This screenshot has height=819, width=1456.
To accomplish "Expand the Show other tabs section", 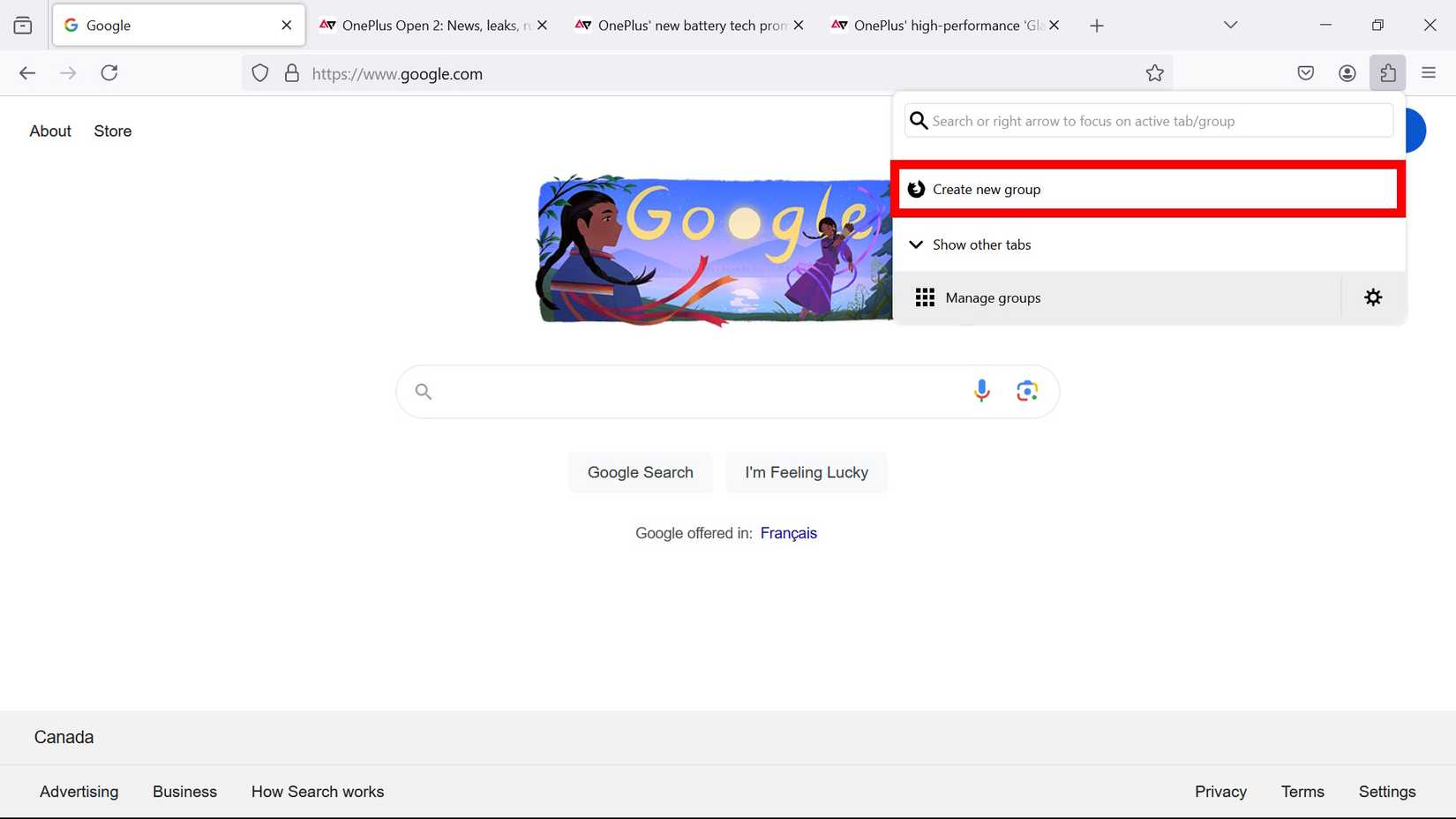I will [x=981, y=244].
